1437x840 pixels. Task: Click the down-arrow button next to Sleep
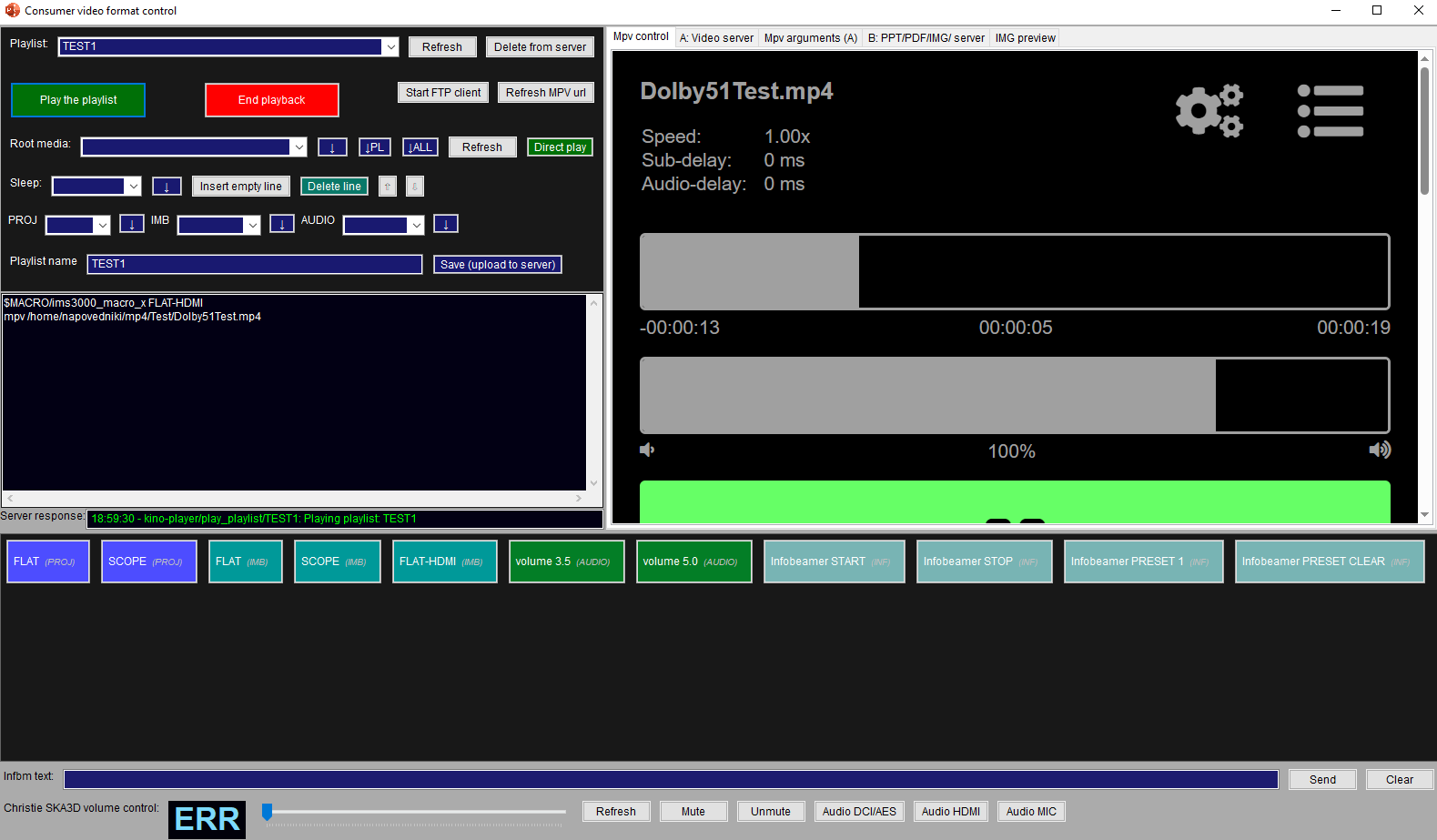(167, 187)
